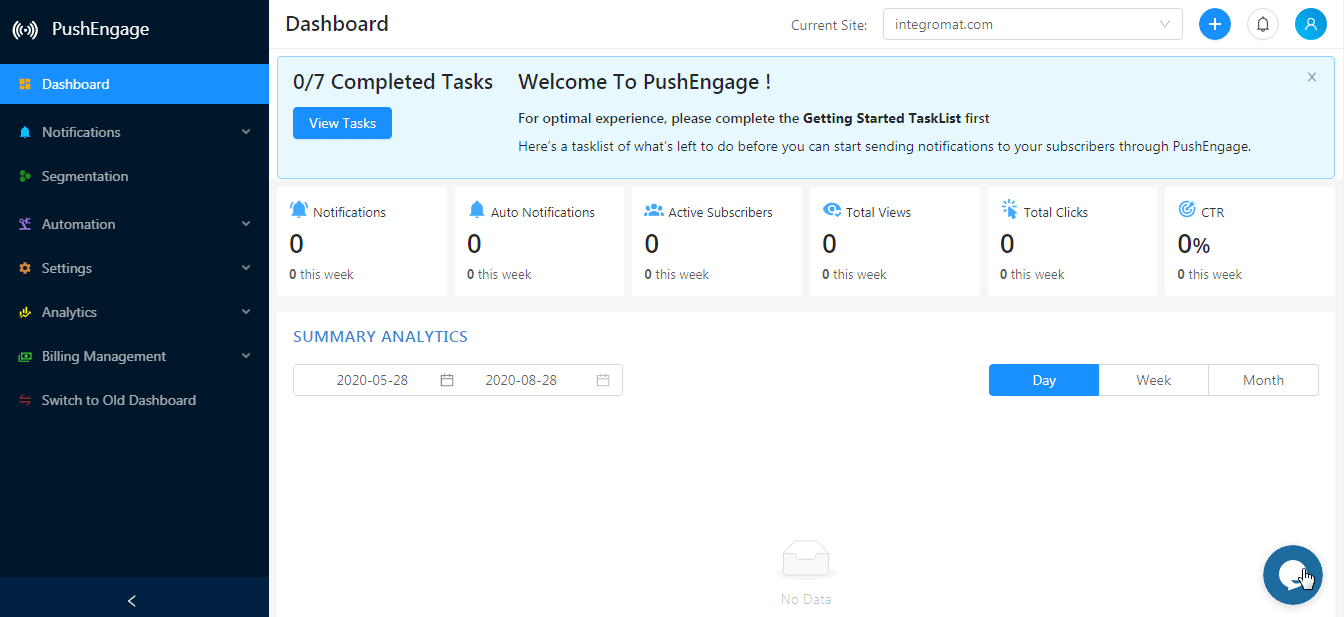Click the Billing Management money icon
This screenshot has width=1344, height=617.
25,357
